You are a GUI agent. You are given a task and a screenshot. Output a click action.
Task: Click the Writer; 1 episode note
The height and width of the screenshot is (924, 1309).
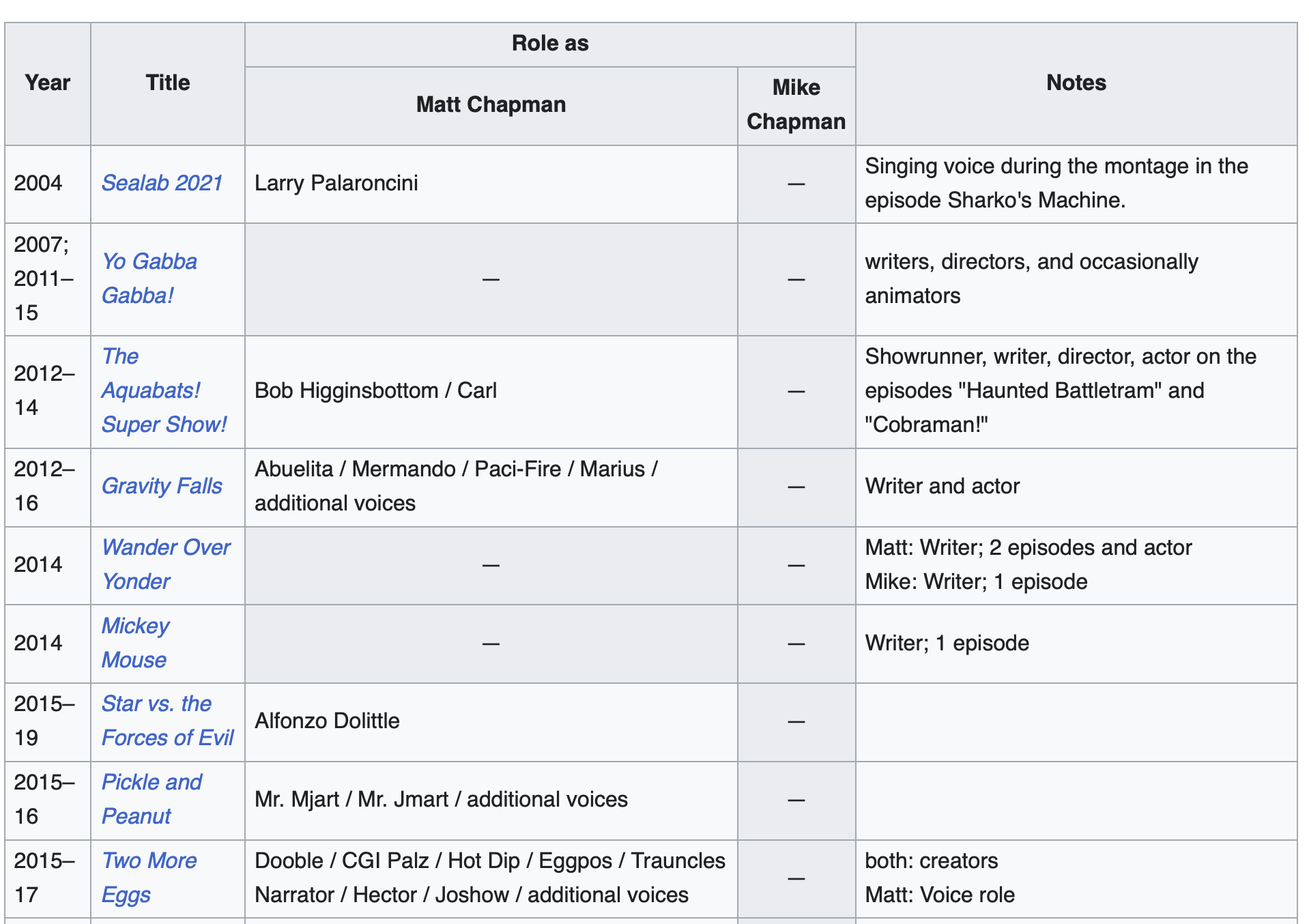click(947, 643)
